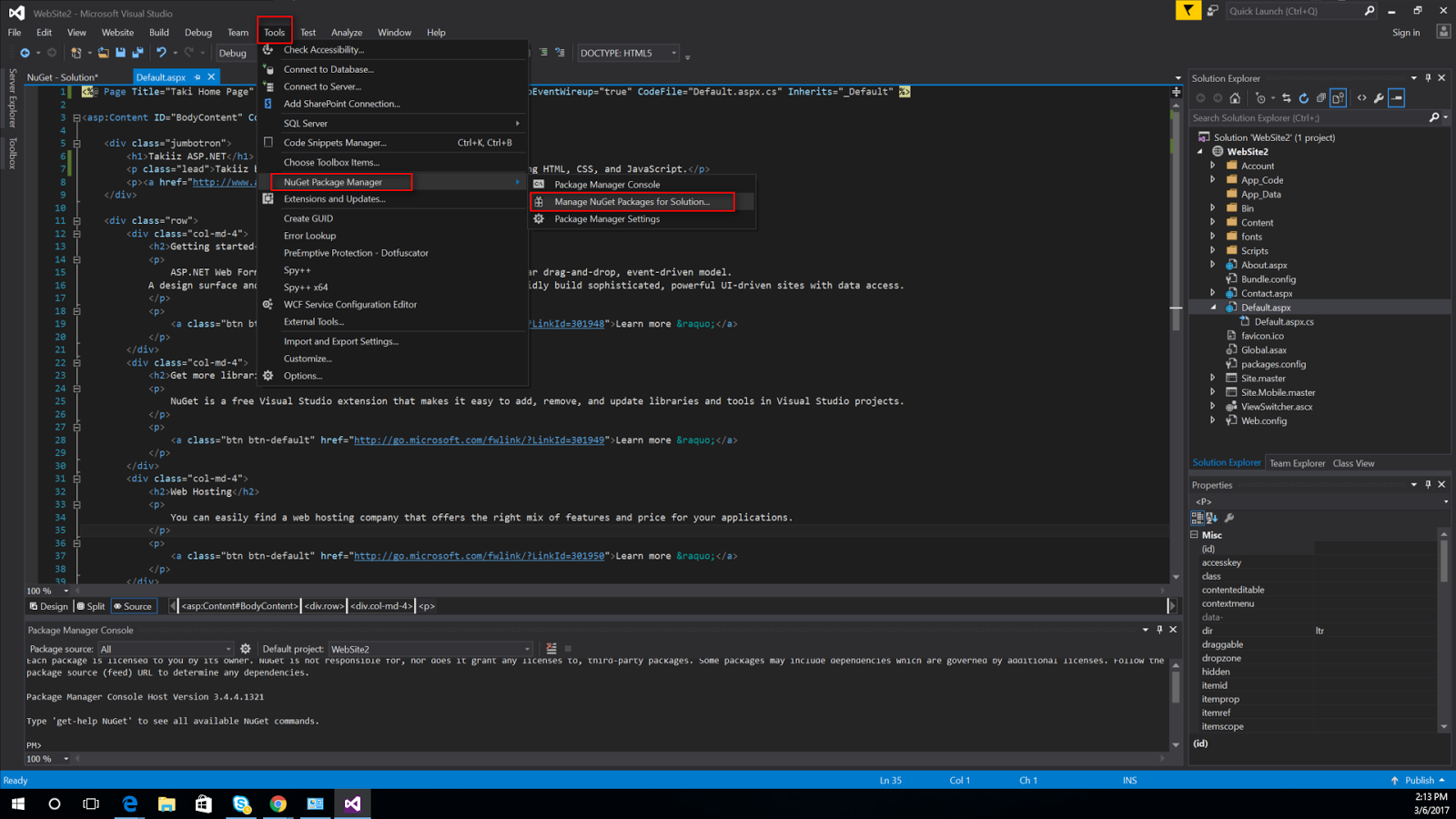Toggle Categorized view in Properties panel
1456x819 pixels.
(x=1197, y=518)
